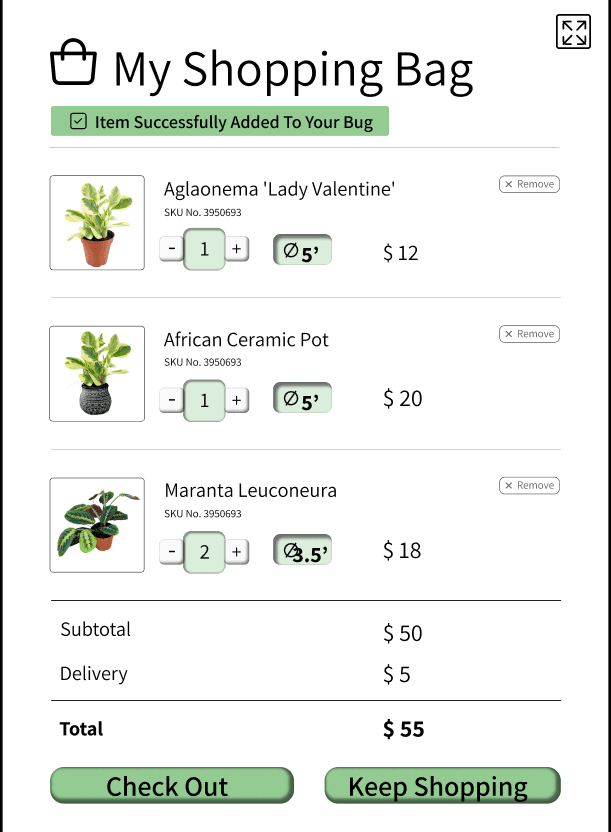The width and height of the screenshot is (611, 832).
Task: Open the 5' size selector for Aglaonema
Action: 302,249
